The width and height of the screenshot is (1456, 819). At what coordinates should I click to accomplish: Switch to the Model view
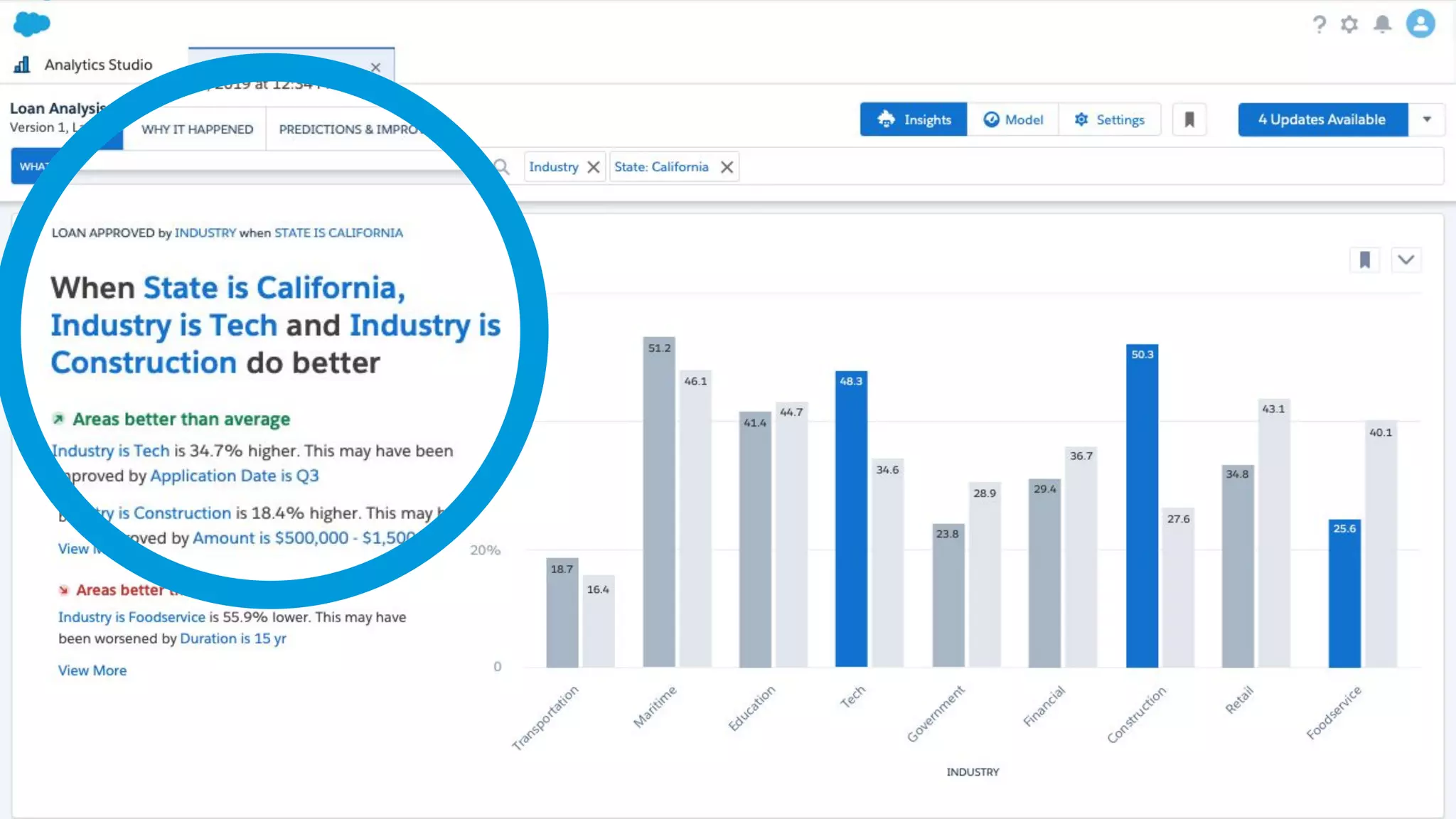pyautogui.click(x=1013, y=119)
